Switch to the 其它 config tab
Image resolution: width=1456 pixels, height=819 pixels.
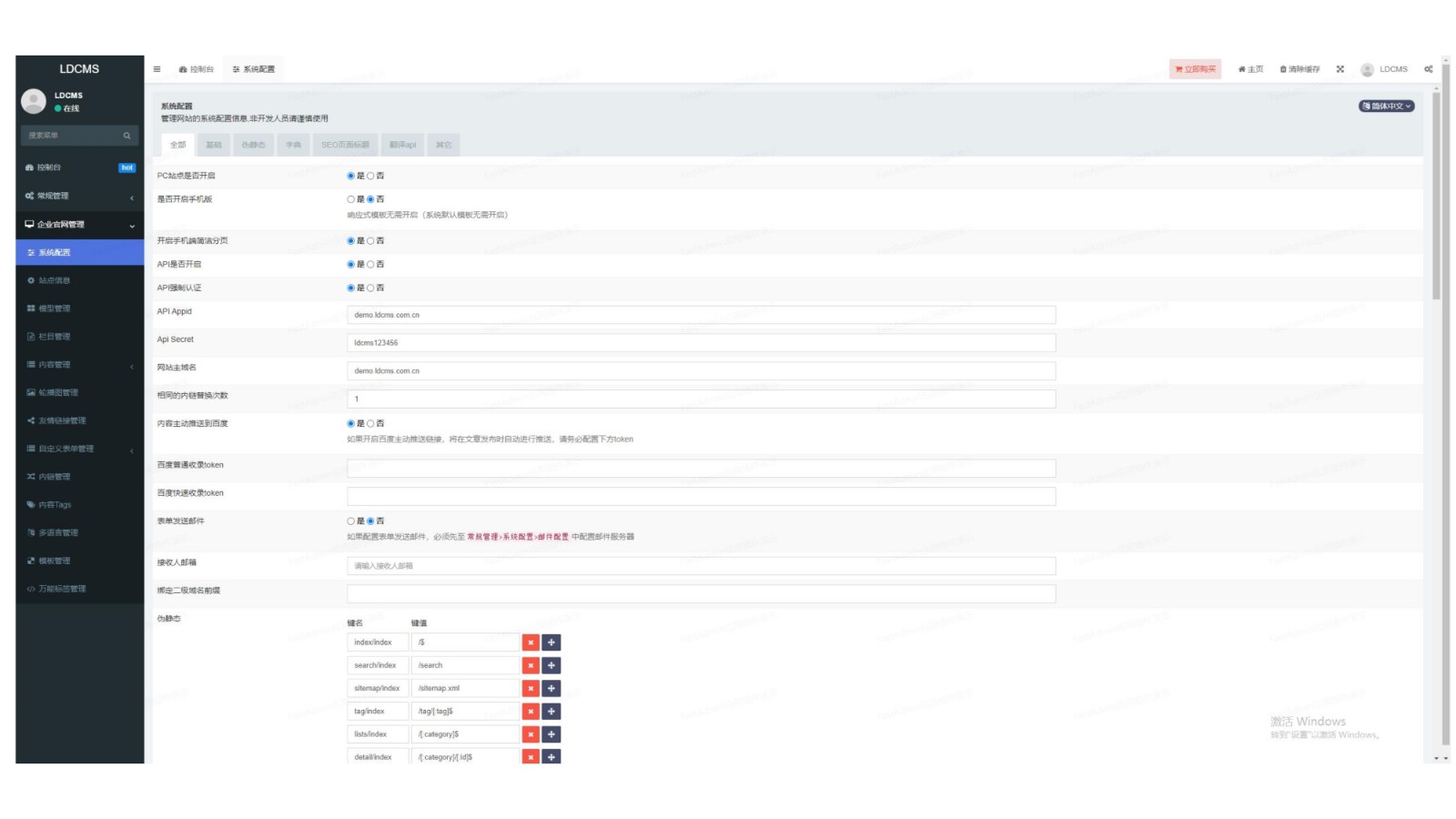pyautogui.click(x=443, y=145)
